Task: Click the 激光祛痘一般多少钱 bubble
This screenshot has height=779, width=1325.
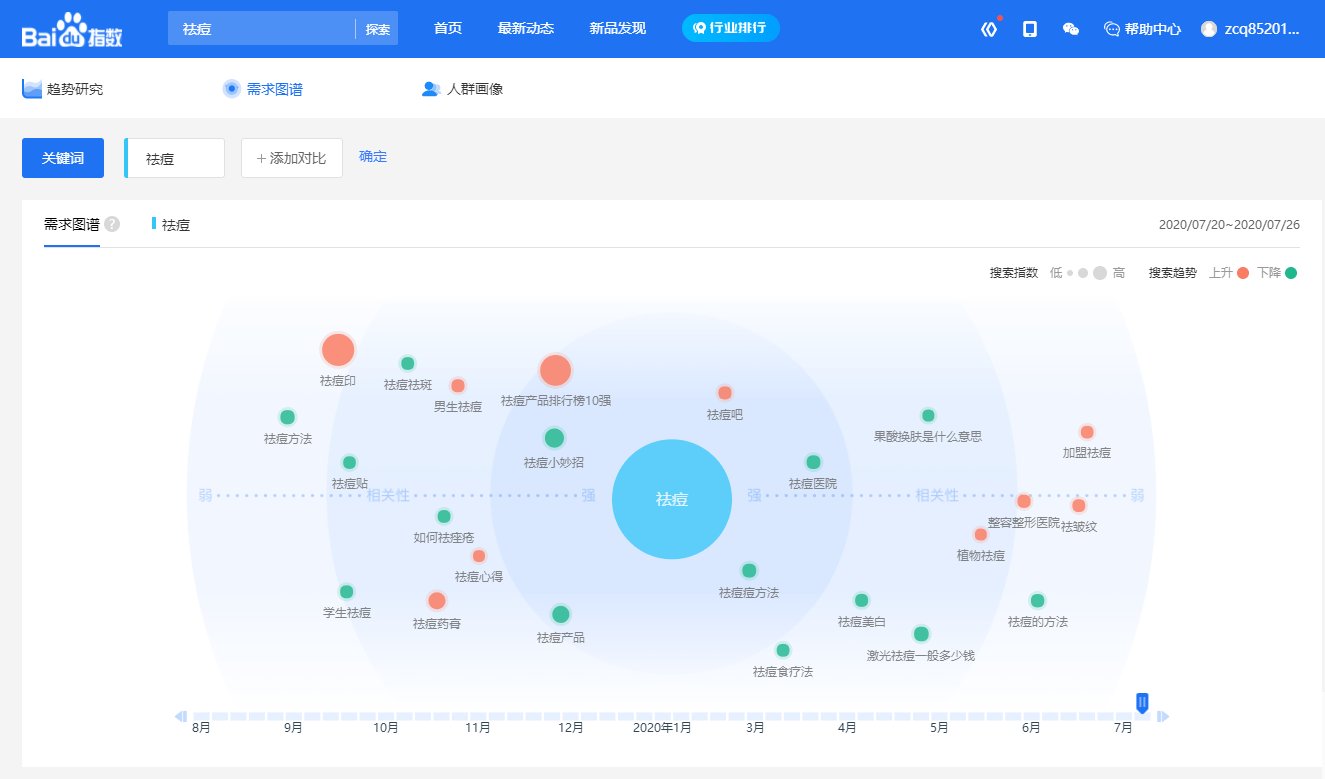Action: [921, 634]
